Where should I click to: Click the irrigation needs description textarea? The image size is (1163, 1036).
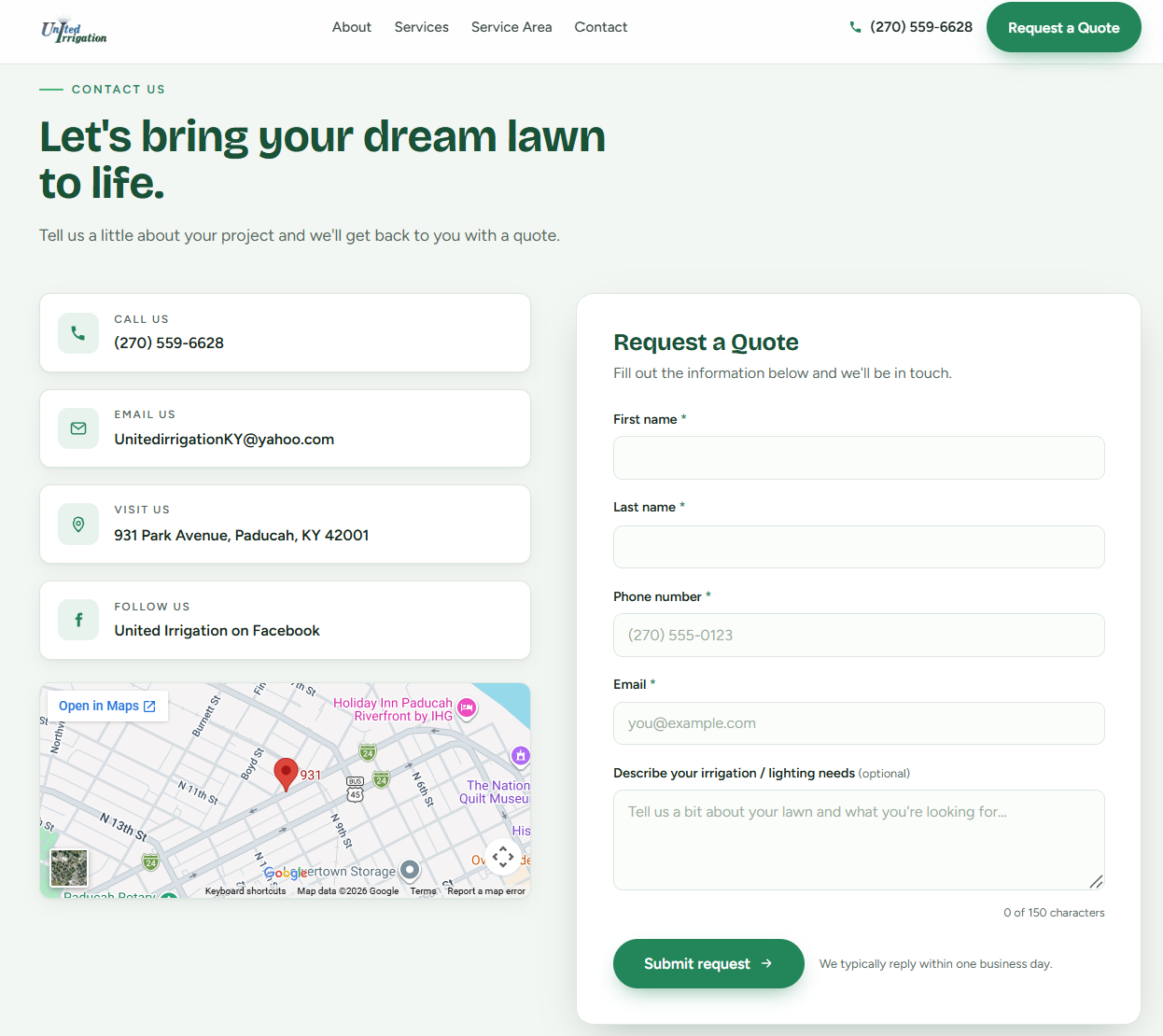click(859, 840)
